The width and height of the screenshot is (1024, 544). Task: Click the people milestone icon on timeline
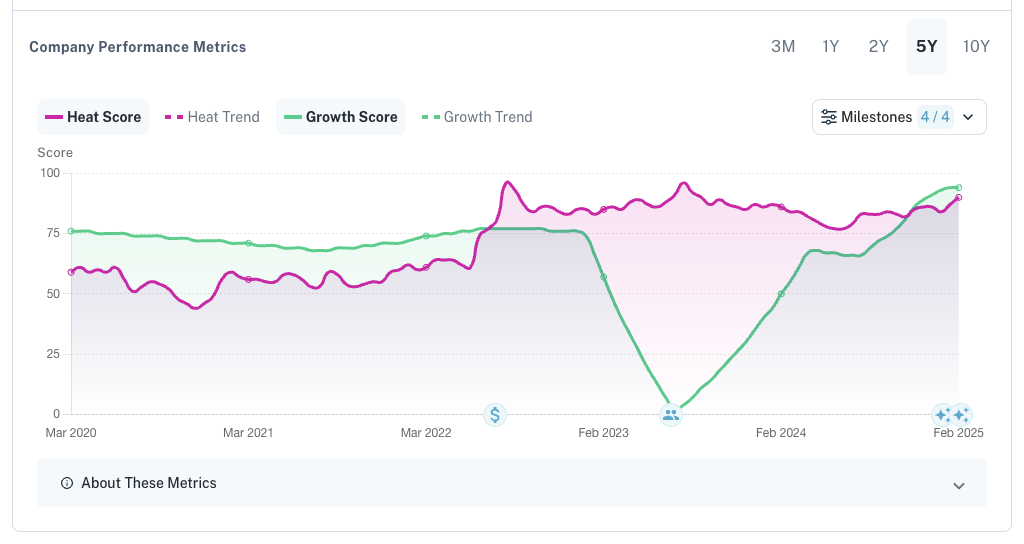(x=671, y=415)
